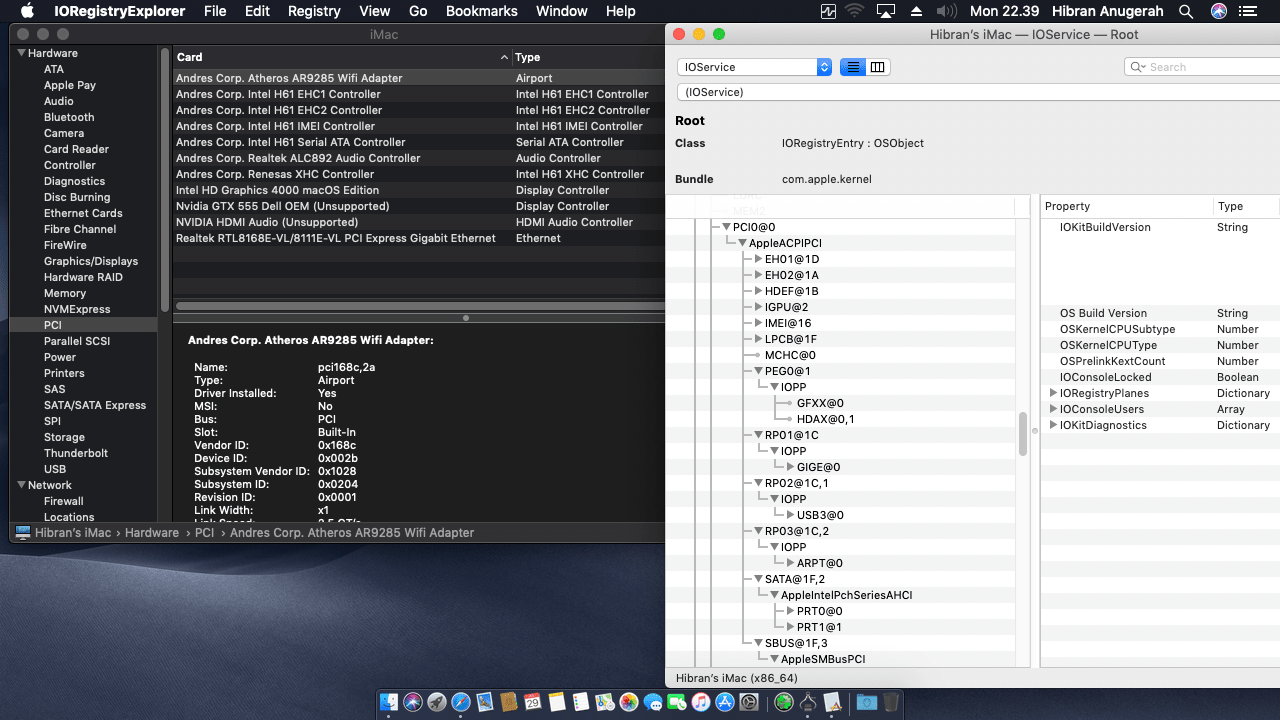Open App Store from the dock
The width and height of the screenshot is (1280, 720).
tap(725, 703)
